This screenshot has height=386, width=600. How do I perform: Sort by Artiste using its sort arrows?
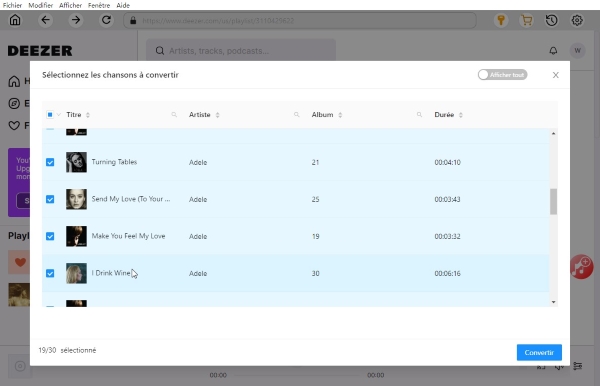click(x=217, y=115)
